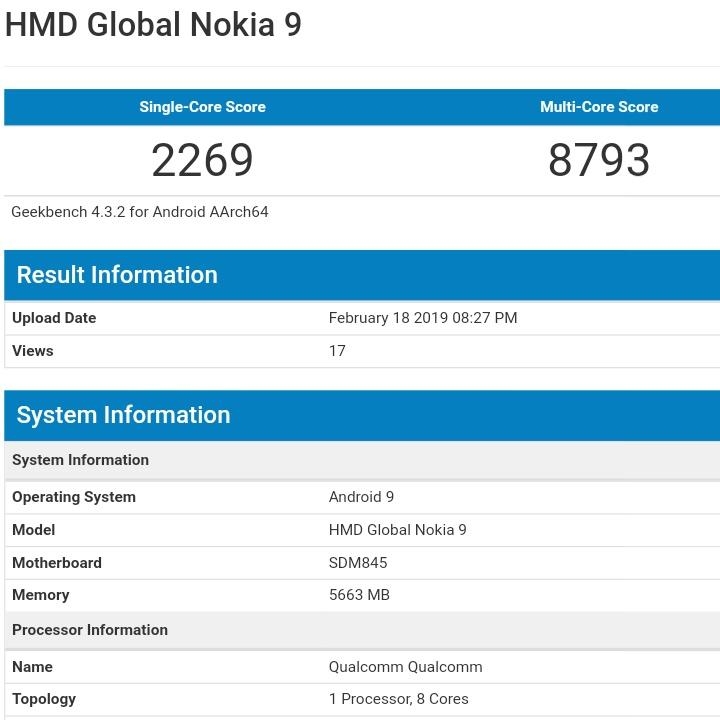
Task: Click the Processor Information subheader row
Action: click(x=362, y=630)
